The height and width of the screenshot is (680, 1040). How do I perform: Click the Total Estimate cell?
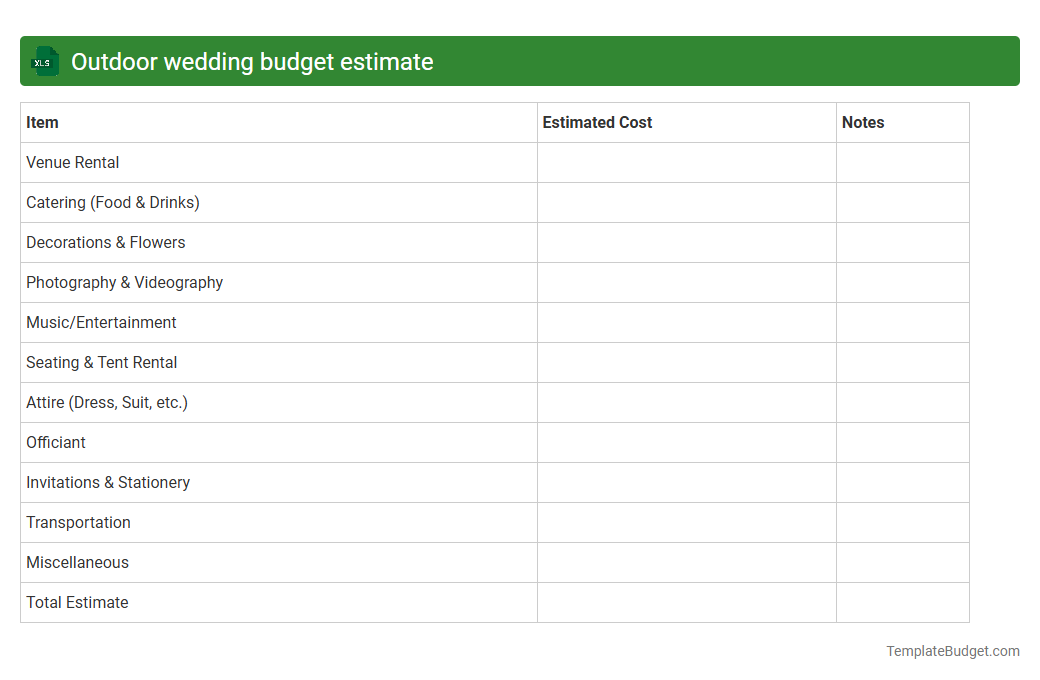click(77, 602)
